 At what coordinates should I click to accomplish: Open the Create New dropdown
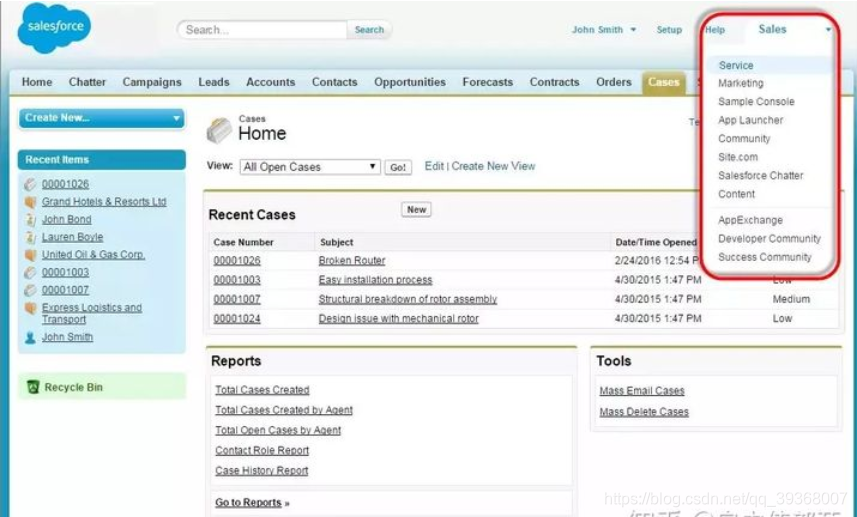click(x=102, y=118)
